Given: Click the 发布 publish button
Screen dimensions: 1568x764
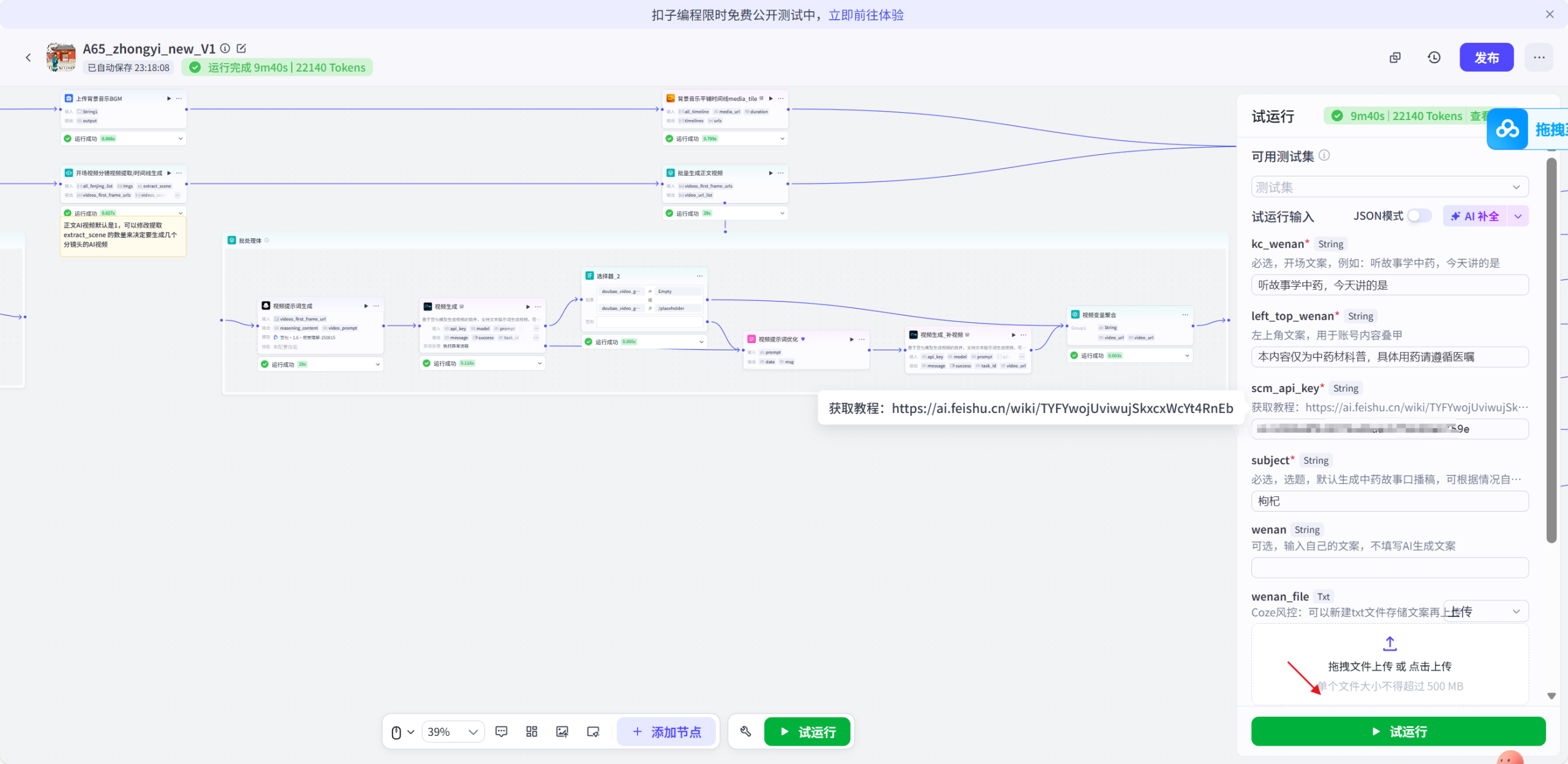Looking at the screenshot, I should pyautogui.click(x=1486, y=58).
